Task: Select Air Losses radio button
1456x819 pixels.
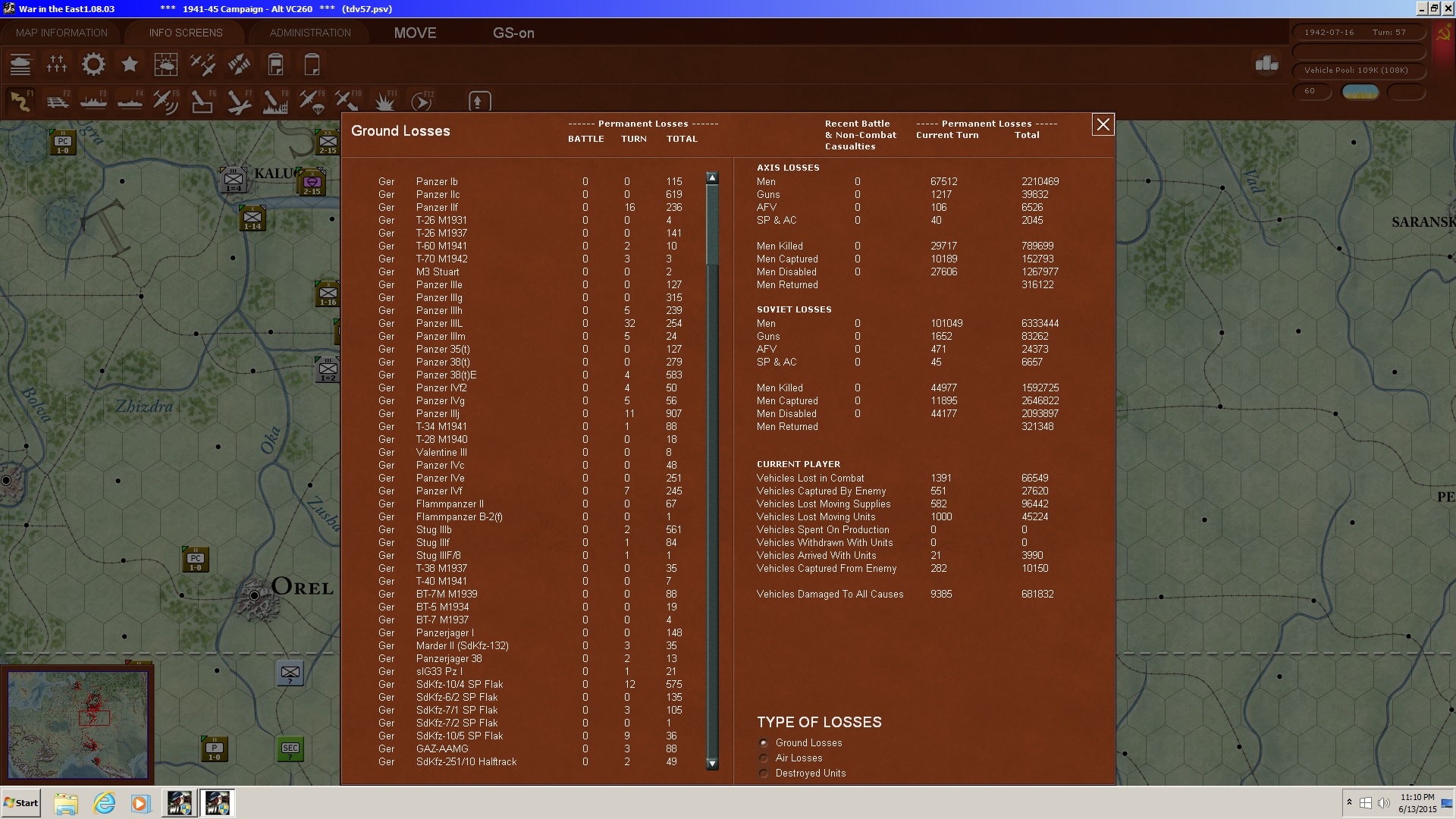Action: (x=764, y=758)
